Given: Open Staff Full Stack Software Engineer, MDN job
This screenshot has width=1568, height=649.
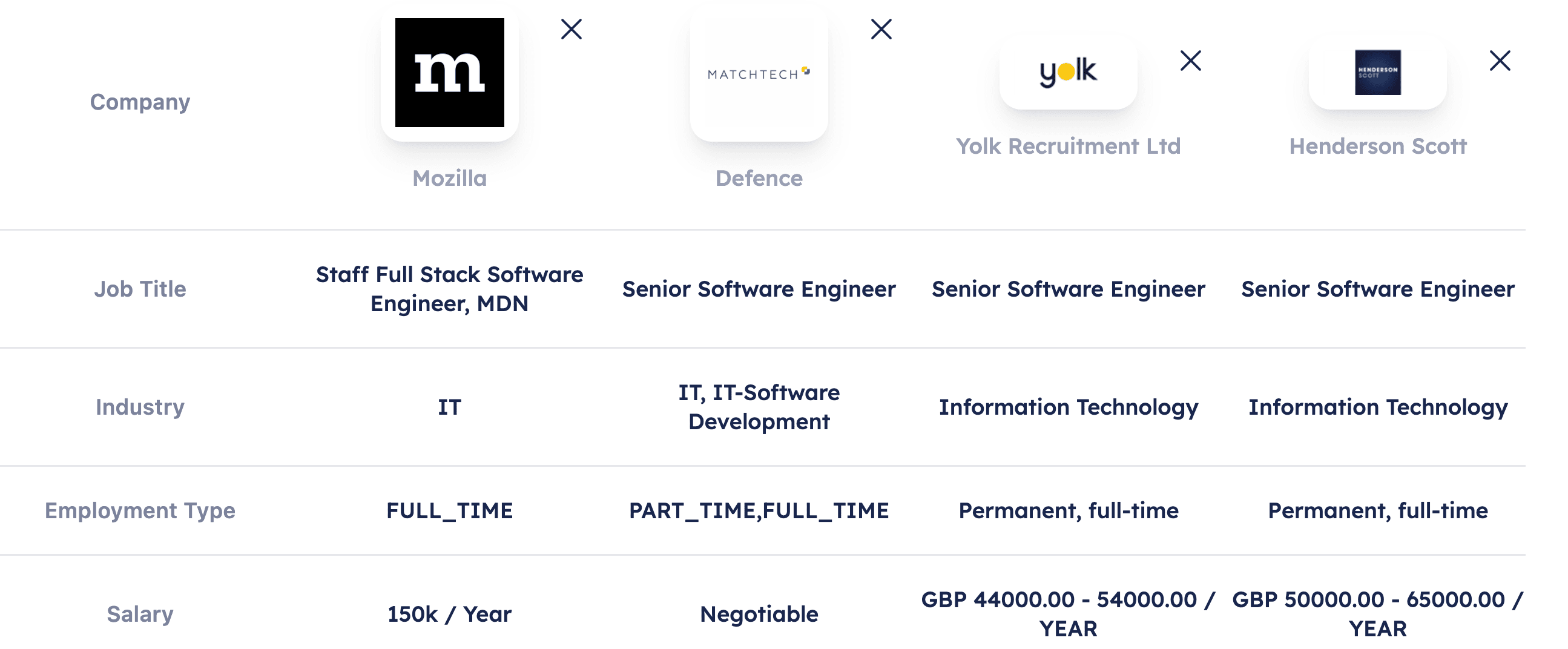Looking at the screenshot, I should [449, 289].
